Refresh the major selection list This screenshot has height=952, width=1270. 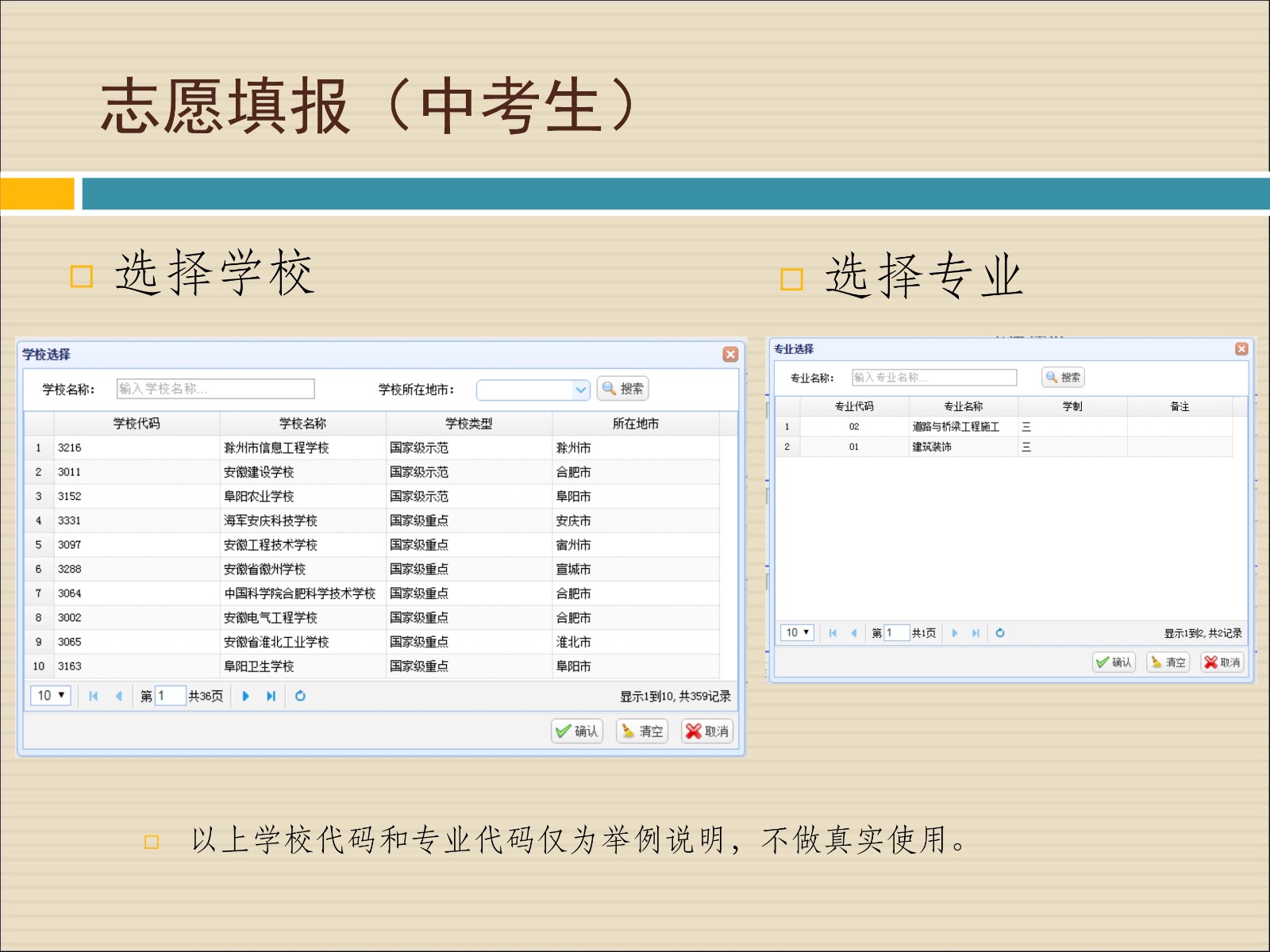click(1000, 632)
